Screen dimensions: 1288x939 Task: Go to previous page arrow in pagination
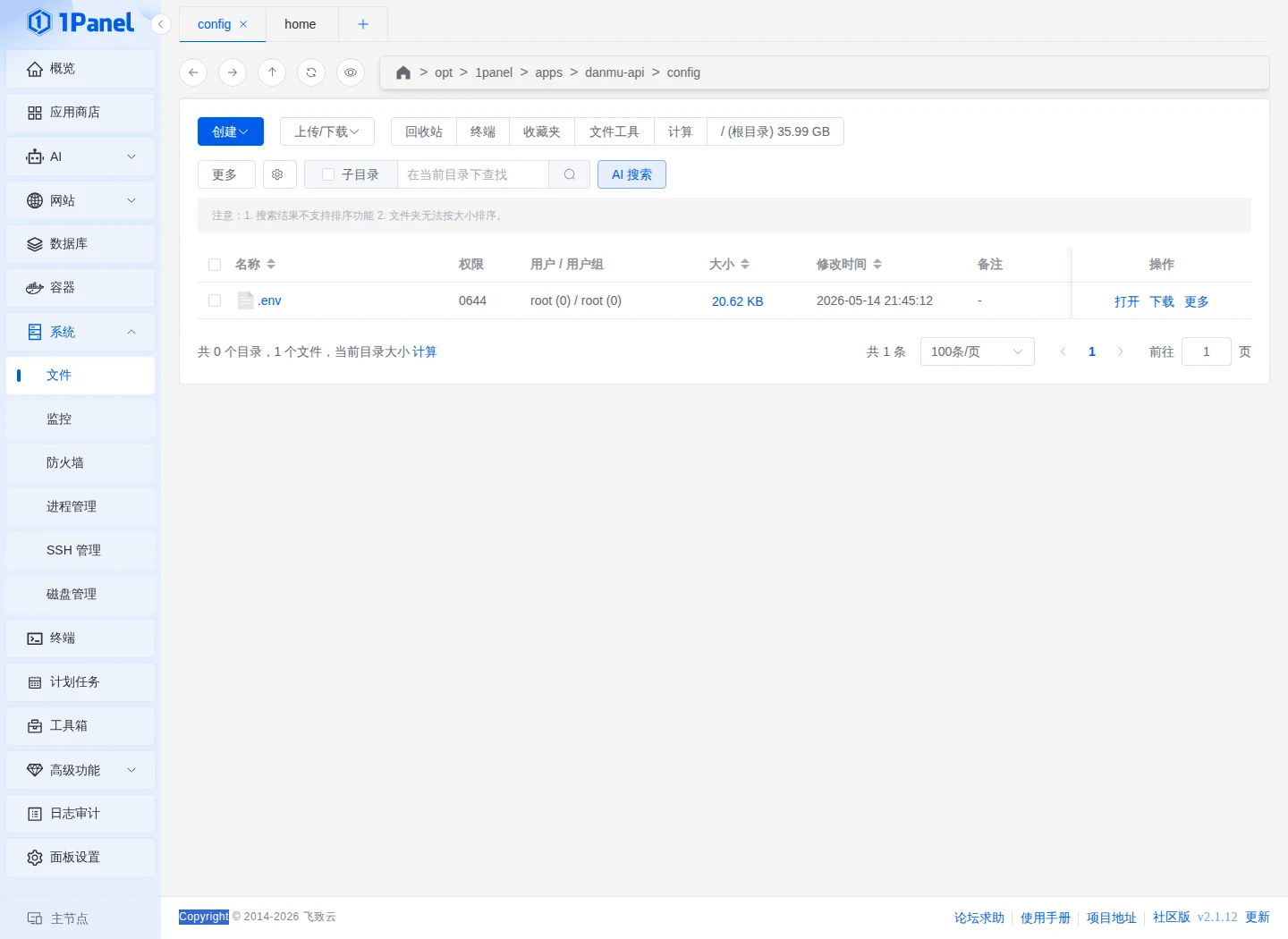point(1063,351)
